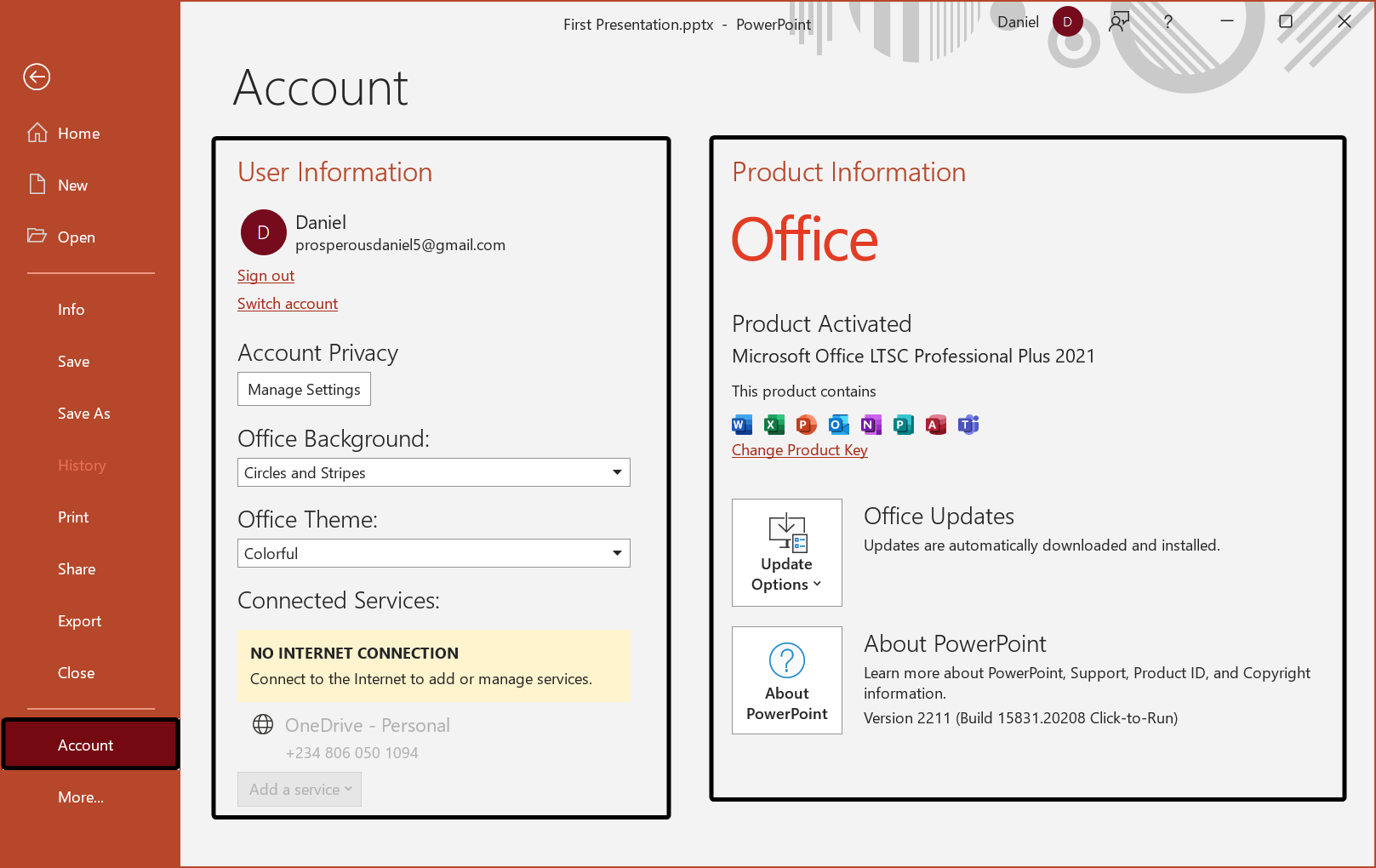Click the Outlook app icon
The height and width of the screenshot is (868, 1376).
pyautogui.click(x=838, y=425)
